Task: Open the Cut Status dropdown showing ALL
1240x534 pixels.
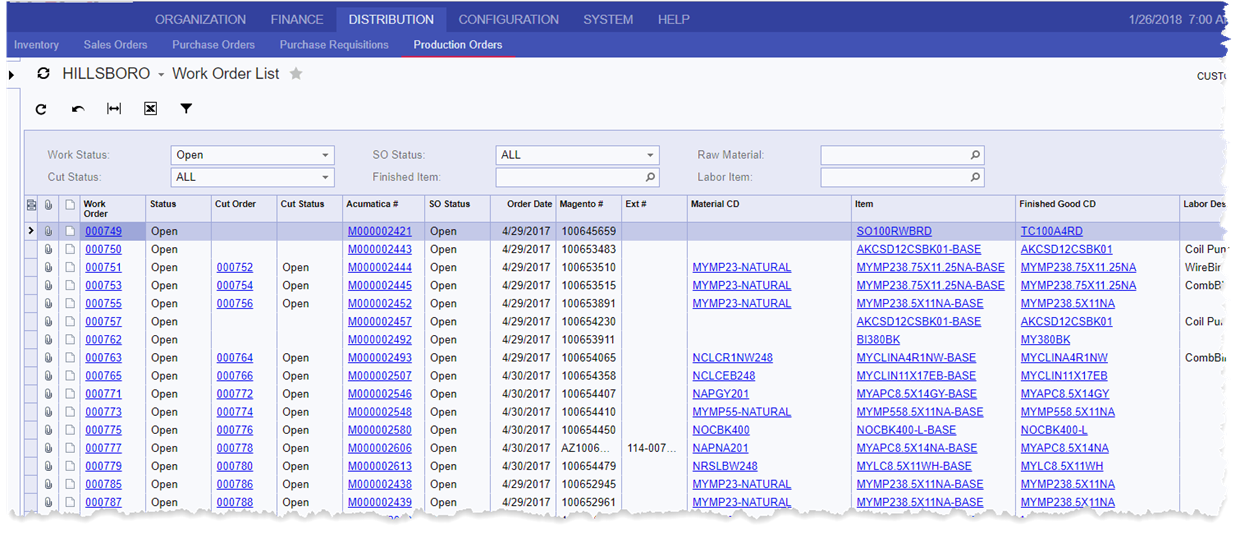Action: pos(252,177)
